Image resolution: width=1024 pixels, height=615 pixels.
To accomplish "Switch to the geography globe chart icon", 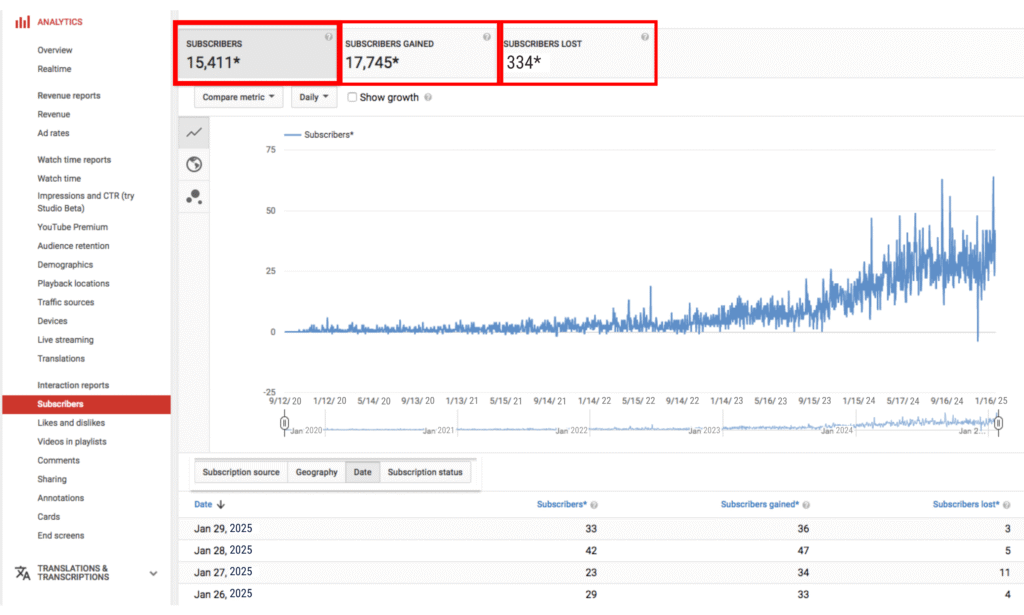I will [194, 164].
